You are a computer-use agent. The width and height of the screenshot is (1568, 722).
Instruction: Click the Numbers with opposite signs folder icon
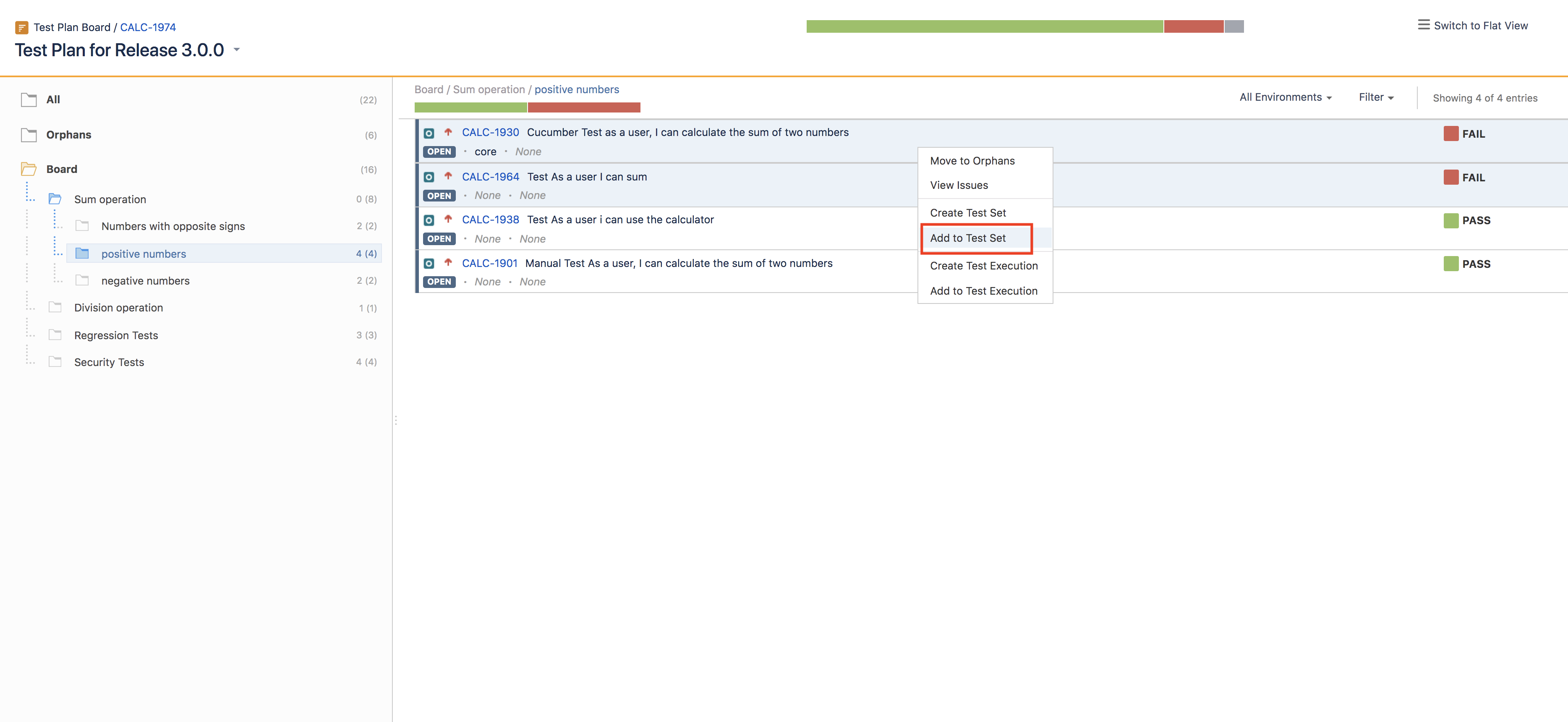point(82,226)
